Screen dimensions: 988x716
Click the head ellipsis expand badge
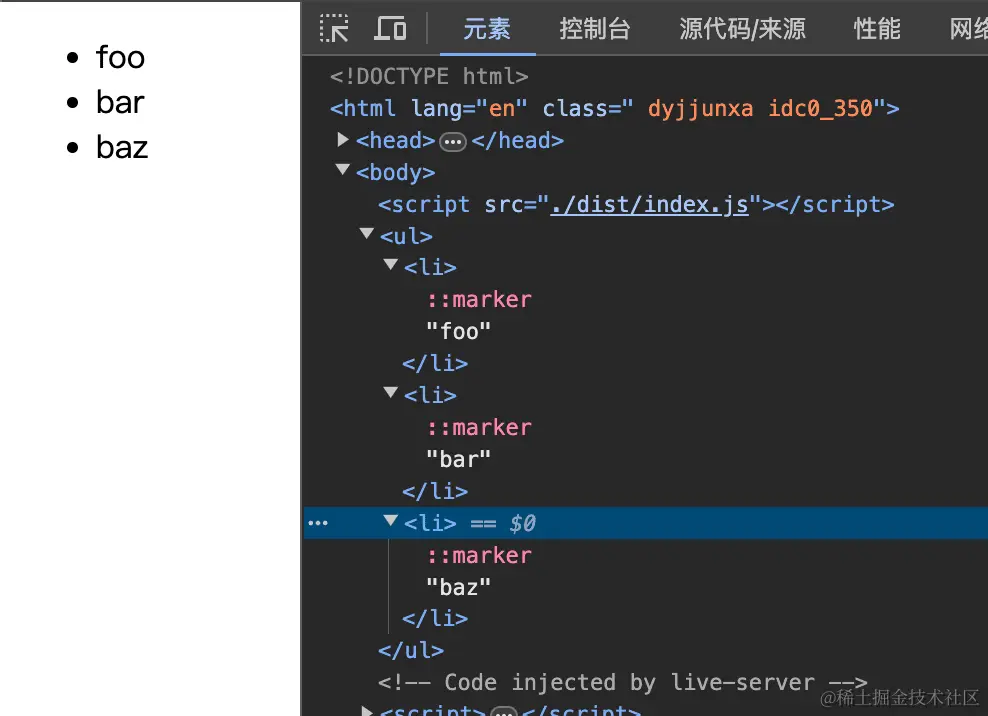[452, 142]
